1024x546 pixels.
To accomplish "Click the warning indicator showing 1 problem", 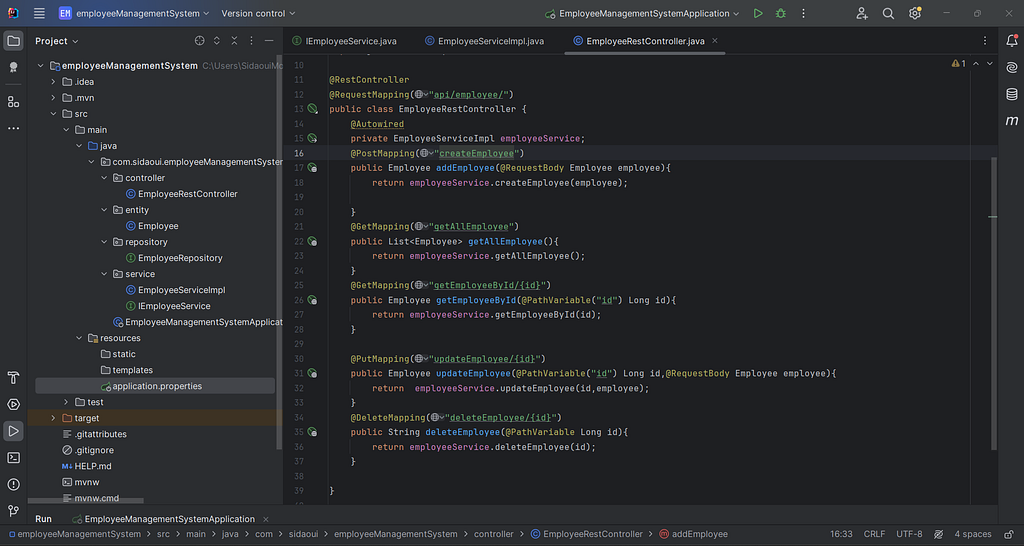I will tap(959, 64).
